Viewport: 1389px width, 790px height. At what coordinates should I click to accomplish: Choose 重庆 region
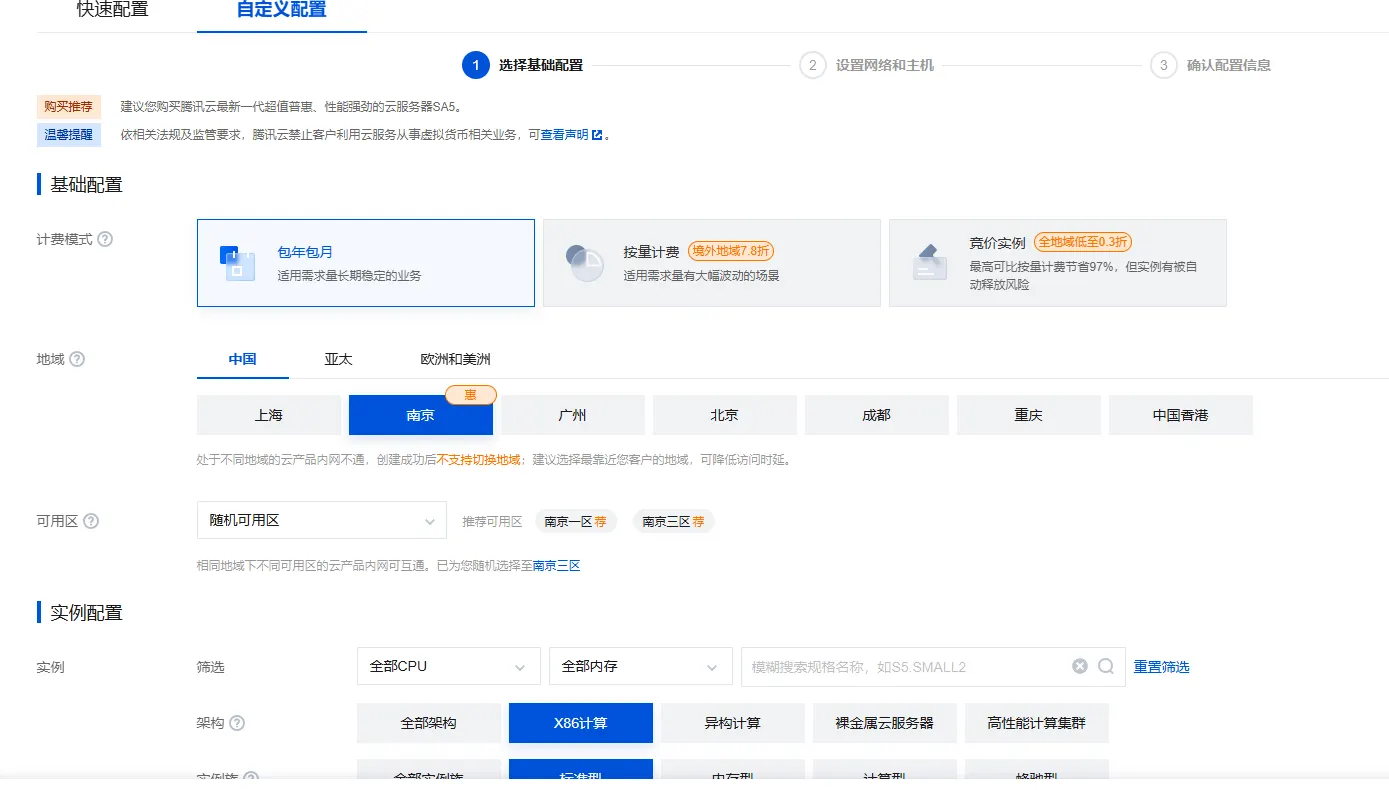pyautogui.click(x=1029, y=415)
